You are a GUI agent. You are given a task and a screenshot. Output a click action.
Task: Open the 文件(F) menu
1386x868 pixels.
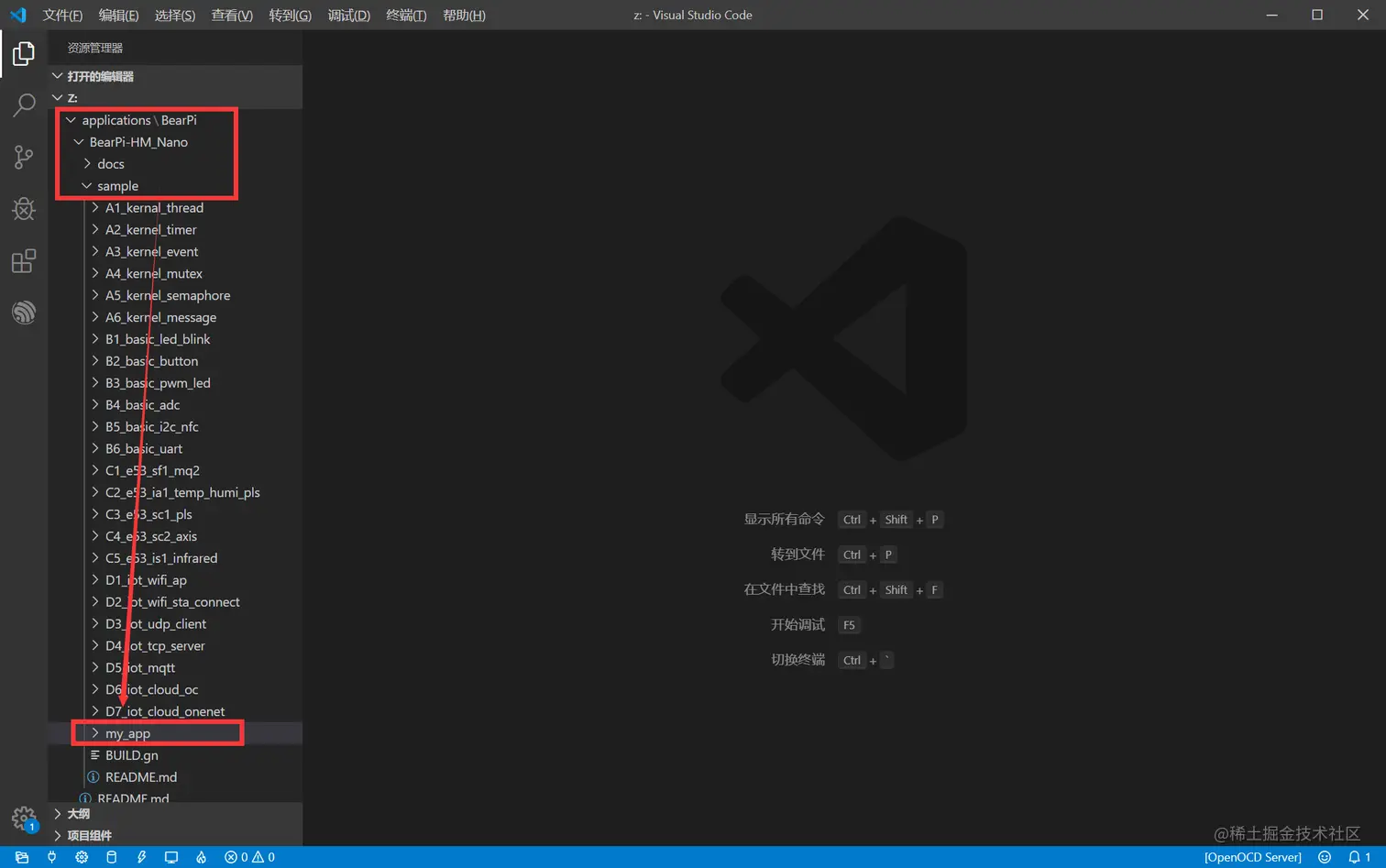(x=62, y=15)
